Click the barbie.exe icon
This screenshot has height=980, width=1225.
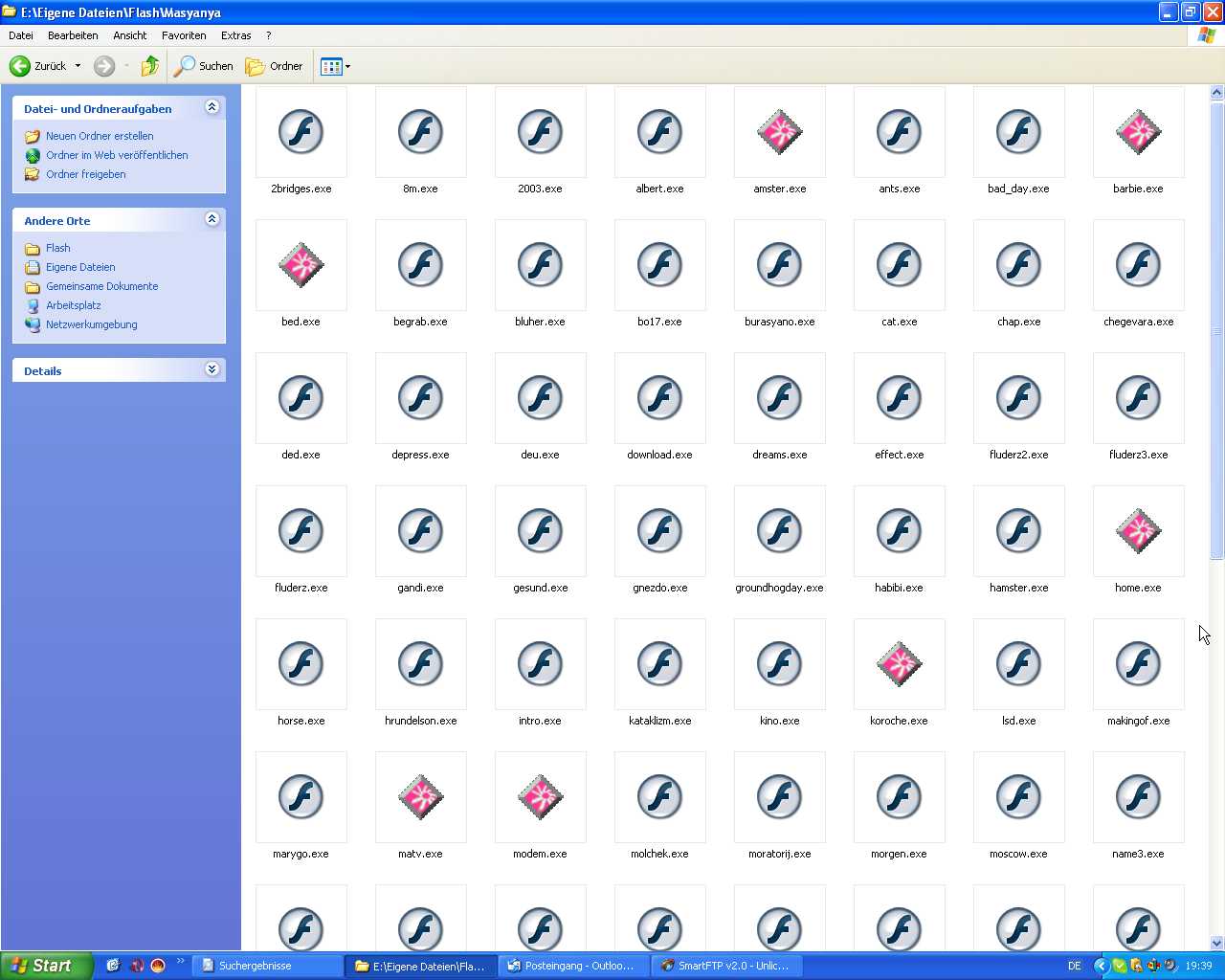click(1139, 132)
